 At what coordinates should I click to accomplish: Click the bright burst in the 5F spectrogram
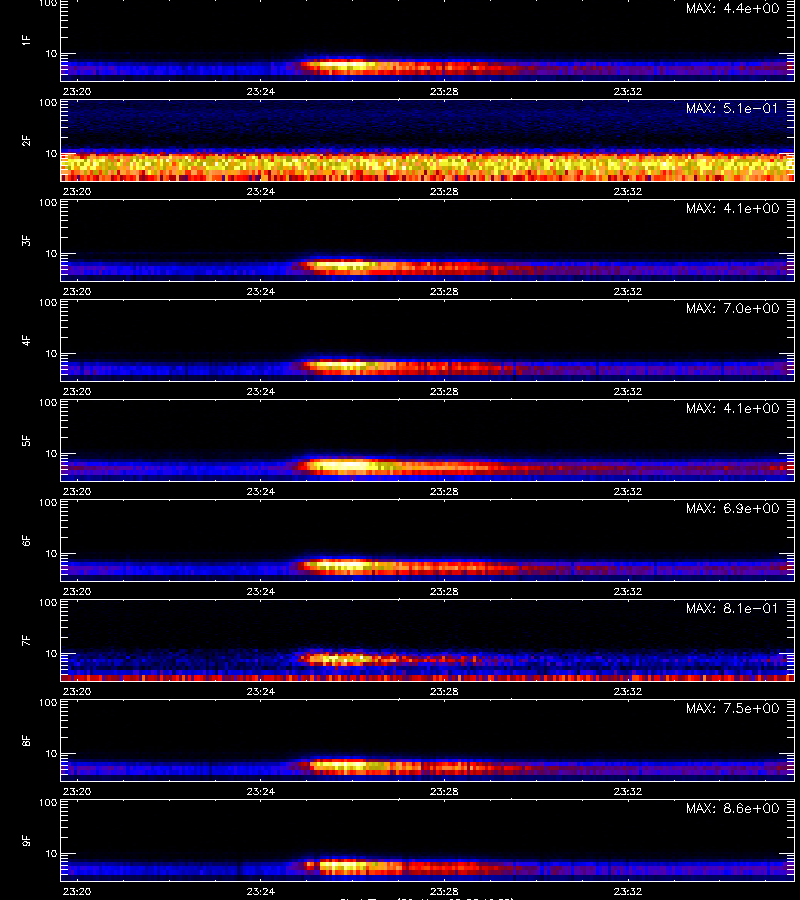coord(343,465)
